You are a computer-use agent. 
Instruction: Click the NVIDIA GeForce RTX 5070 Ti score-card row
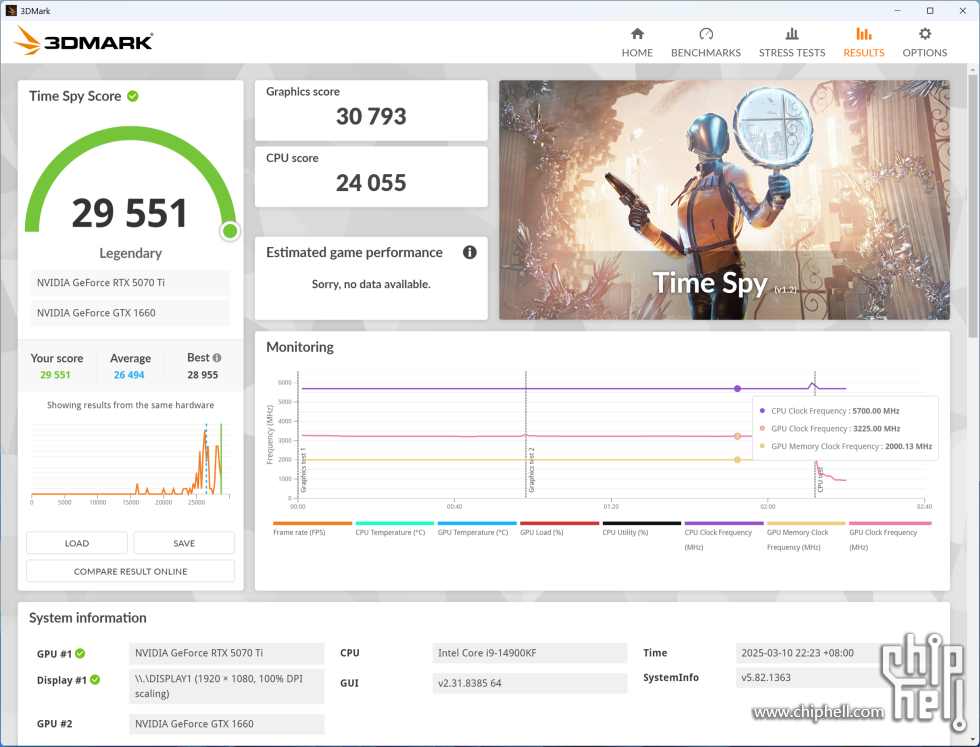(x=131, y=283)
